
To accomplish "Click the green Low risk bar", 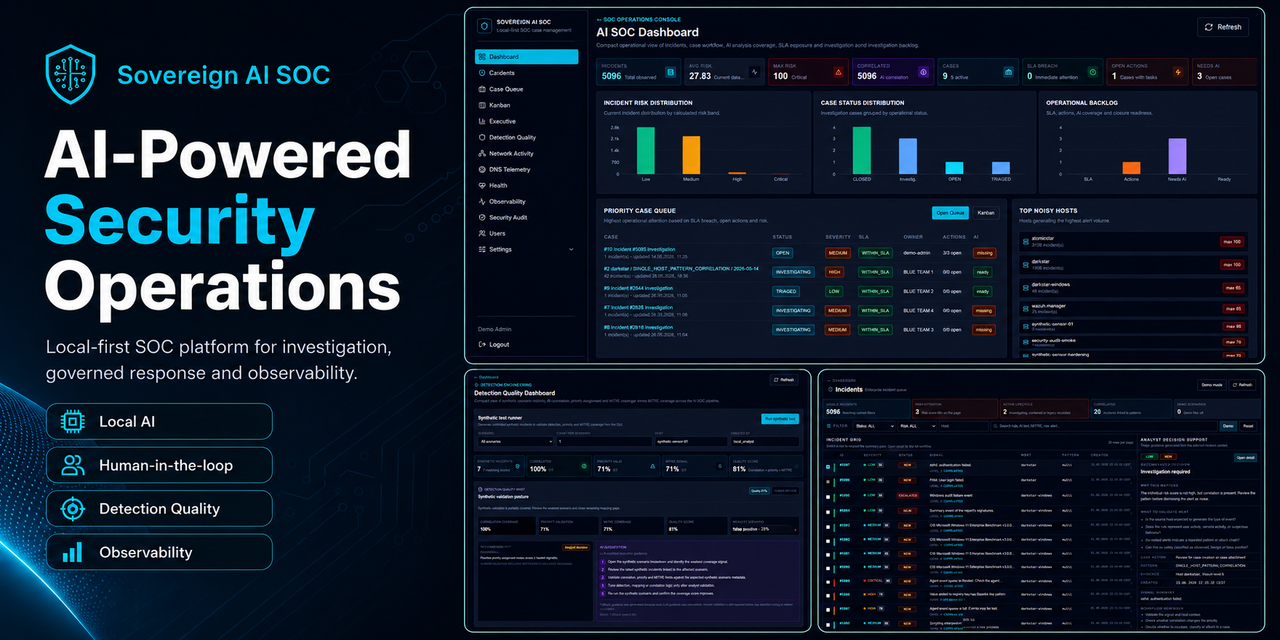I will 646,150.
